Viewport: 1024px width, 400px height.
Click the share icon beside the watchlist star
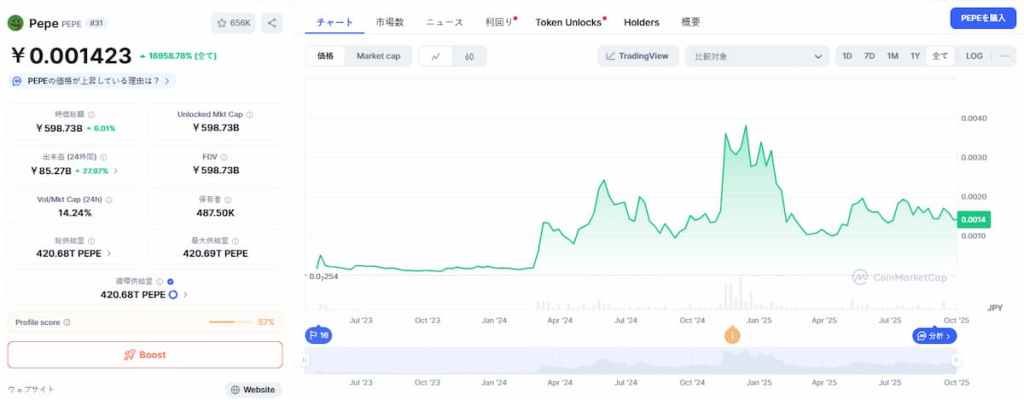point(273,22)
